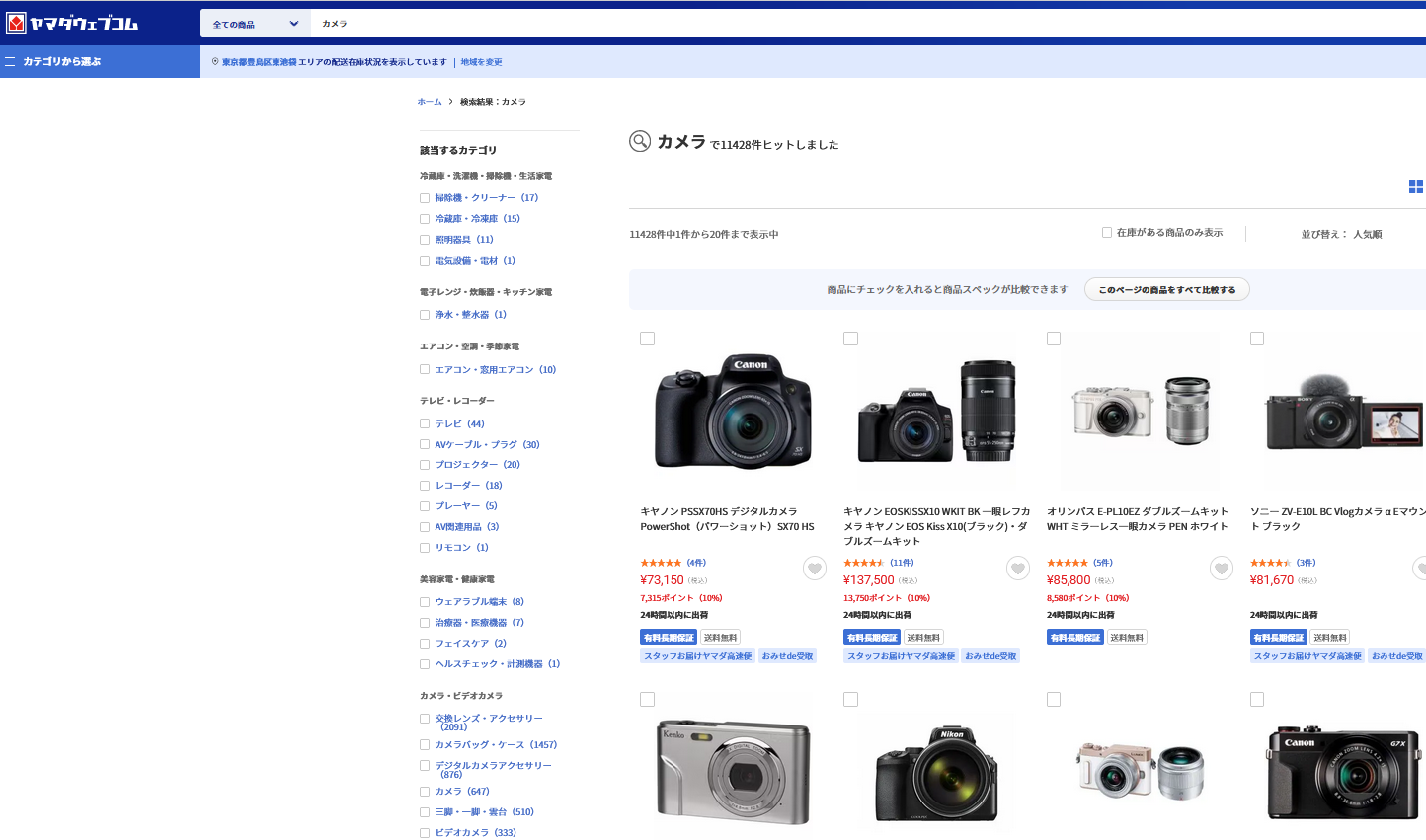Click the location pin delivery area icon
This screenshot has height=840, width=1426.
[215, 62]
